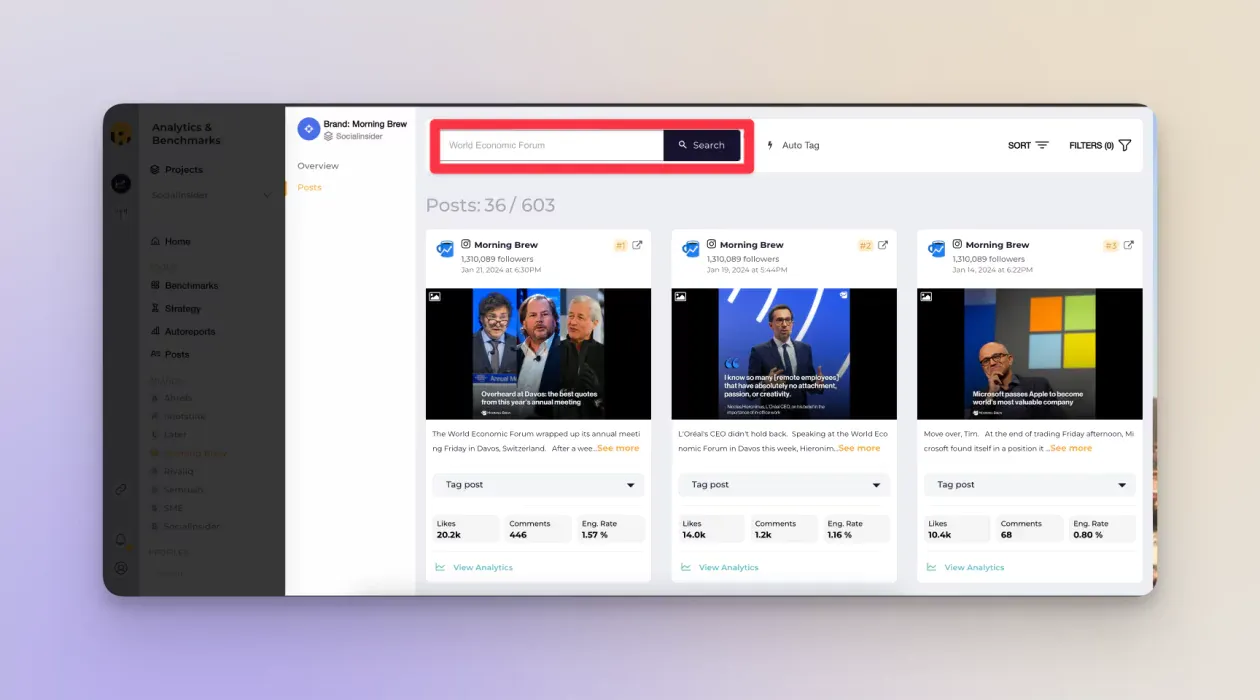
Task: Click the Socialinsider logo atop the left rail
Action: tap(121, 134)
